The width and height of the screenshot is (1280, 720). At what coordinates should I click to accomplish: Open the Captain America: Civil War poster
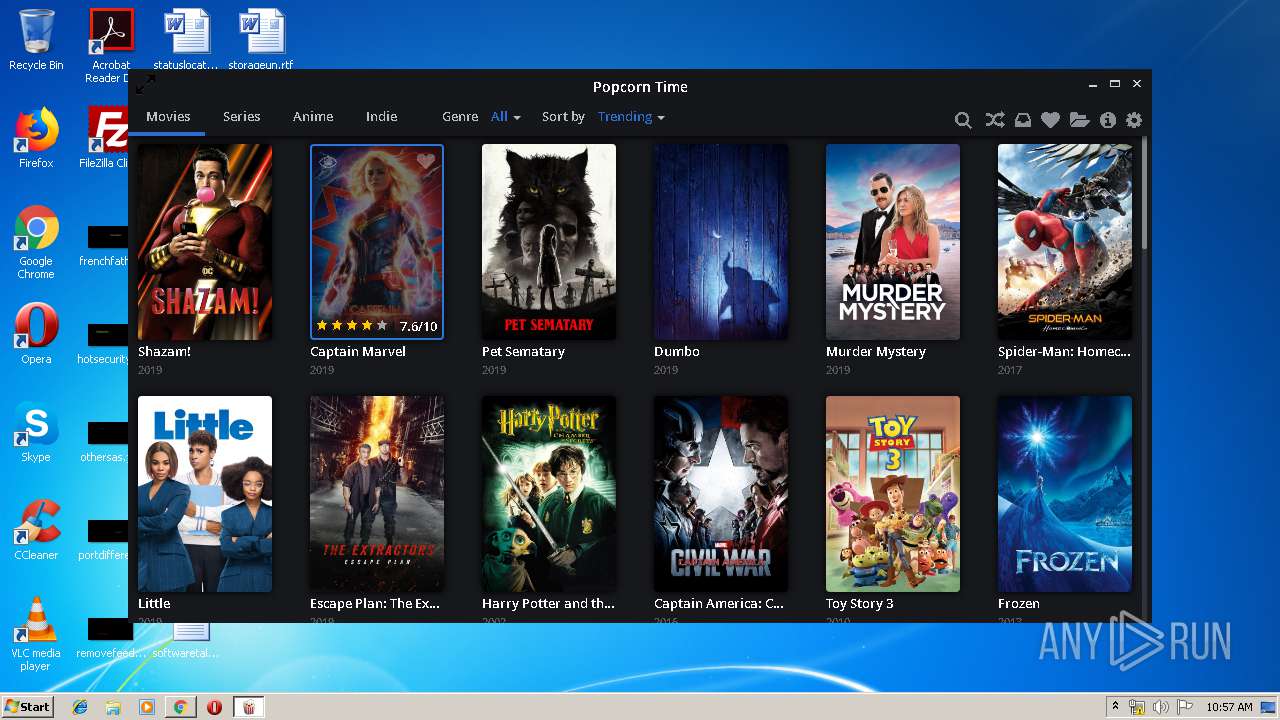721,494
